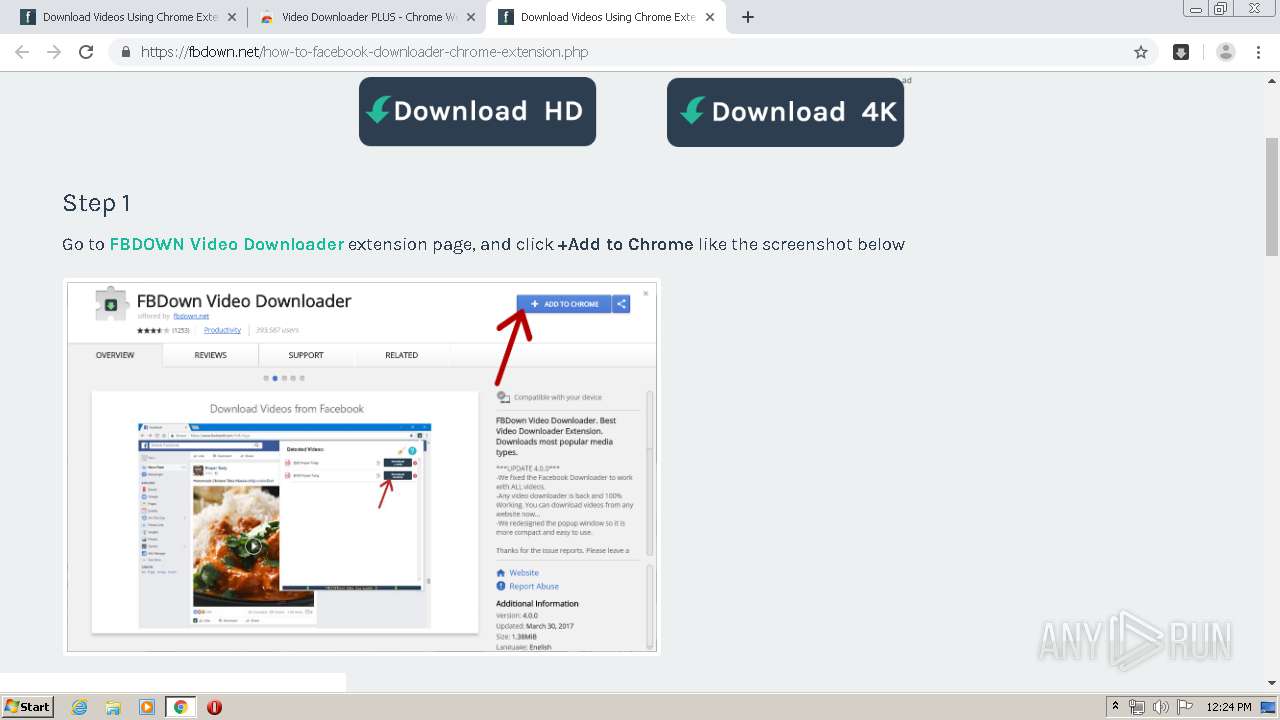Close the first Download Videos tab

[x=232, y=17]
